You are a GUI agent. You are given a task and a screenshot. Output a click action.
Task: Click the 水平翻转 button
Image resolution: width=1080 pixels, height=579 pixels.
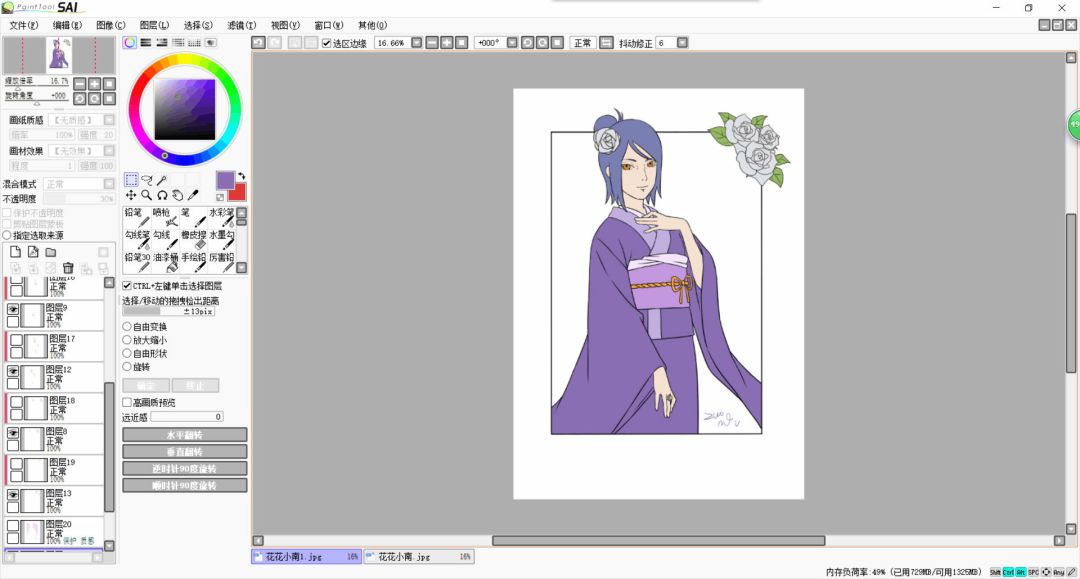click(184, 435)
